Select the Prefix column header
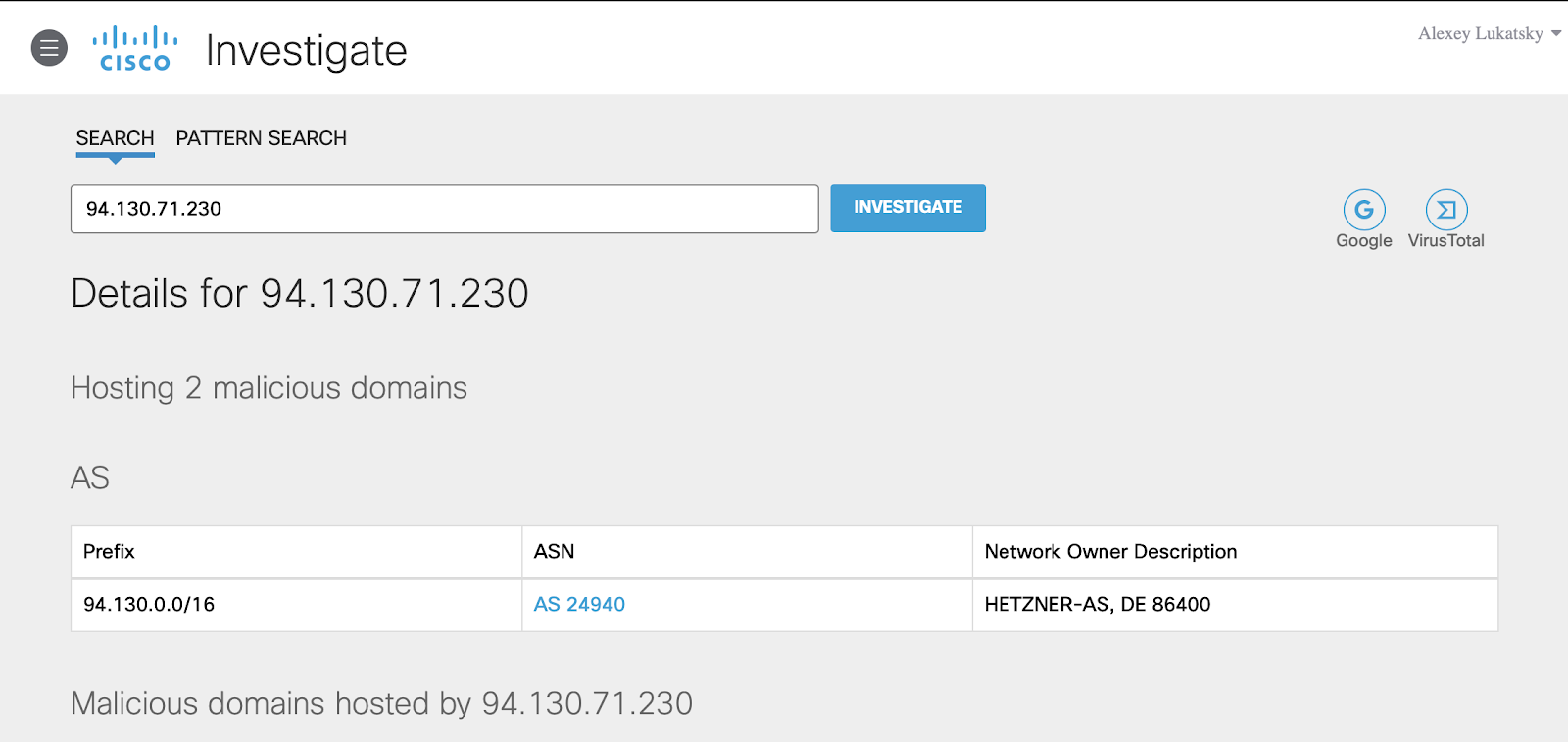This screenshot has width=1568, height=742. click(109, 552)
